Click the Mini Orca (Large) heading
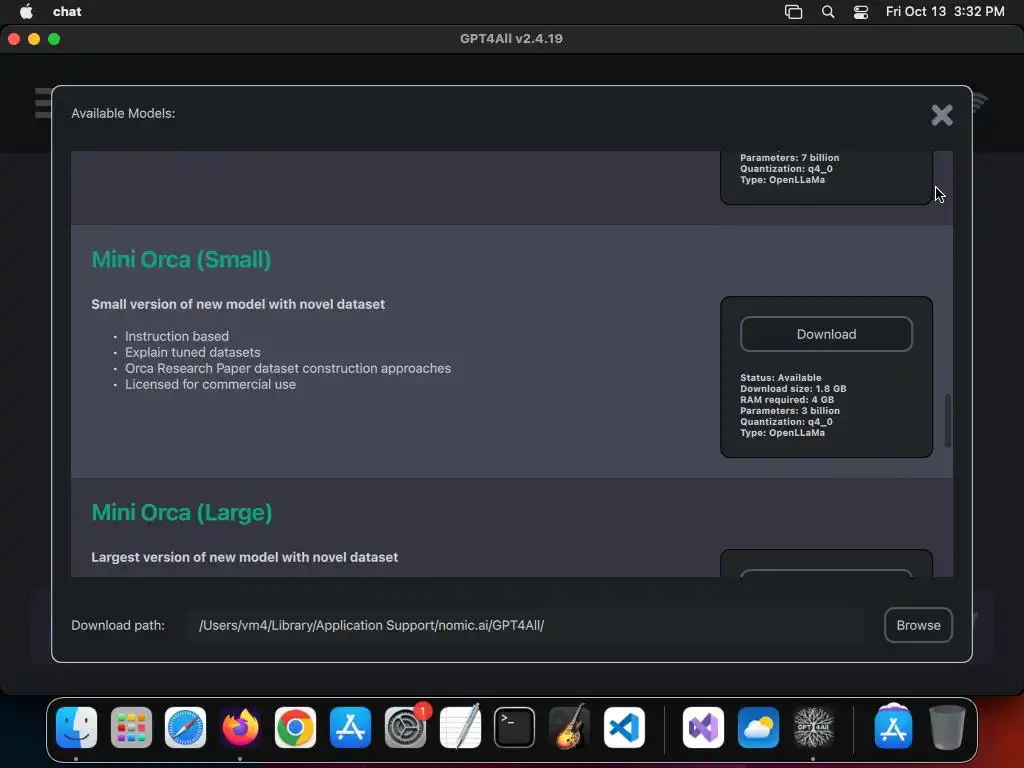 [x=182, y=513]
